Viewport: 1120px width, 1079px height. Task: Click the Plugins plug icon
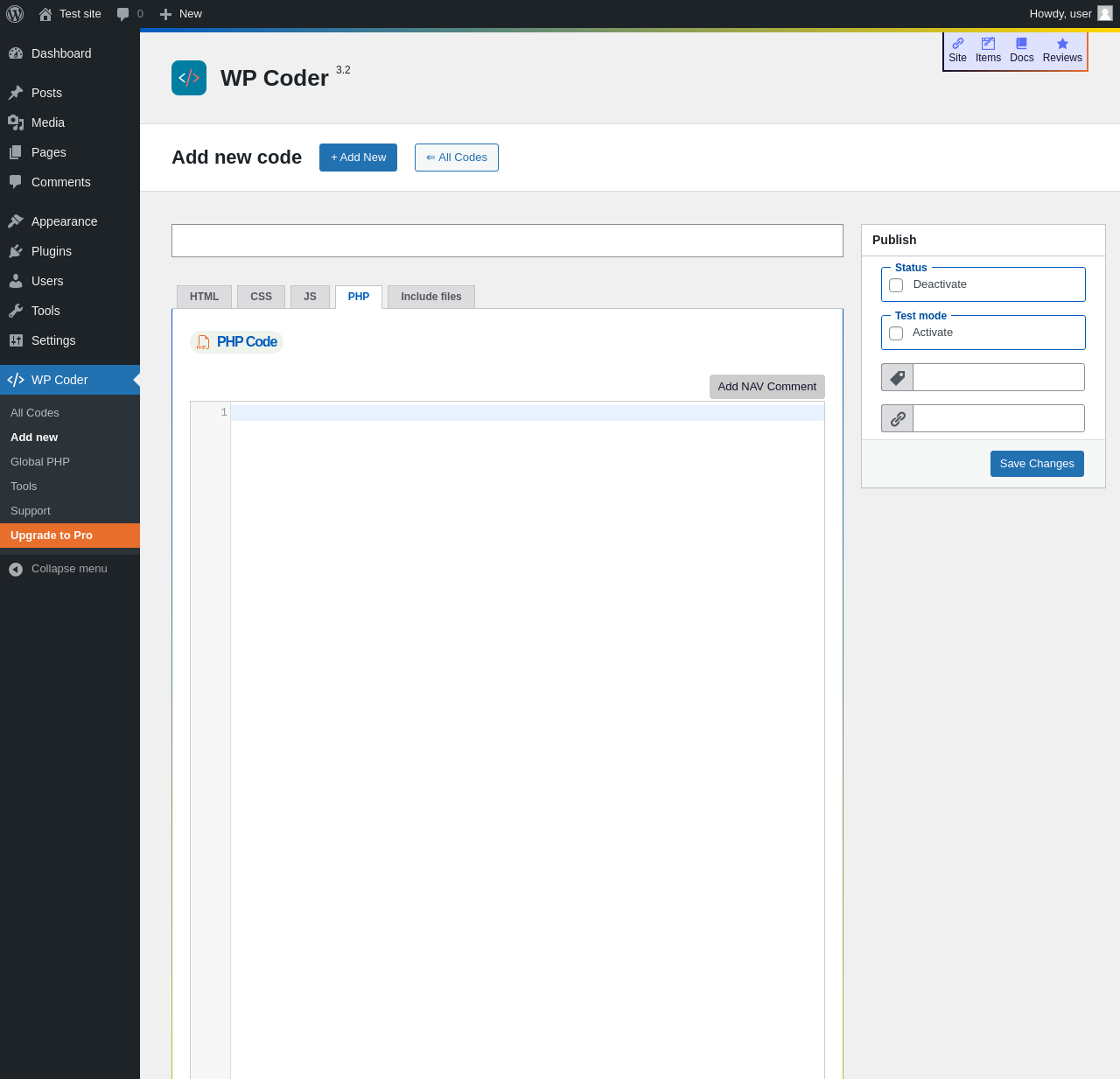pos(16,251)
